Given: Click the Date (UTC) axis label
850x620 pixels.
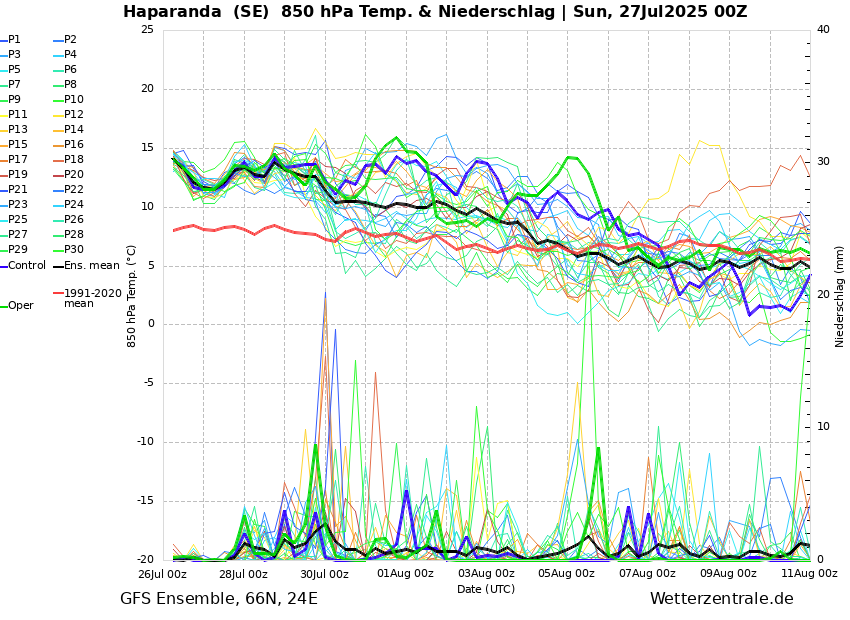Looking at the screenshot, I should tap(486, 589).
